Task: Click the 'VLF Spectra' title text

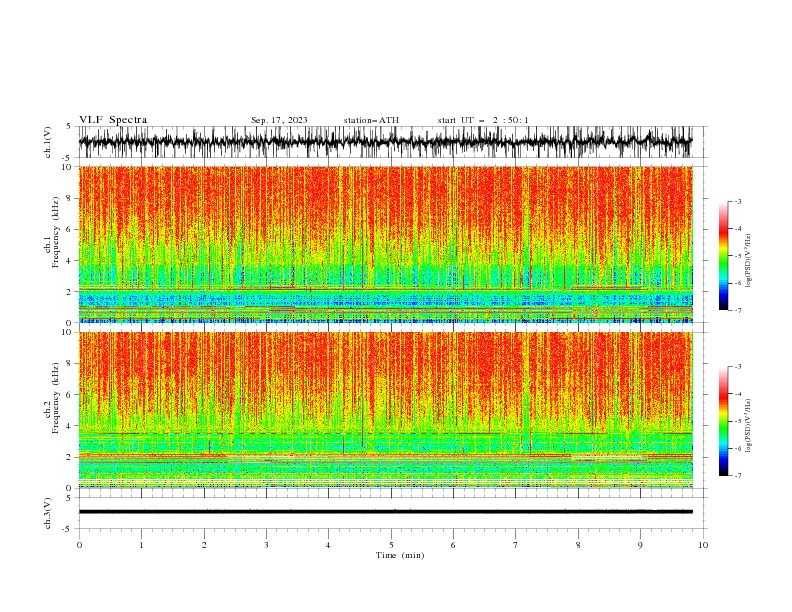Action: coord(113,120)
